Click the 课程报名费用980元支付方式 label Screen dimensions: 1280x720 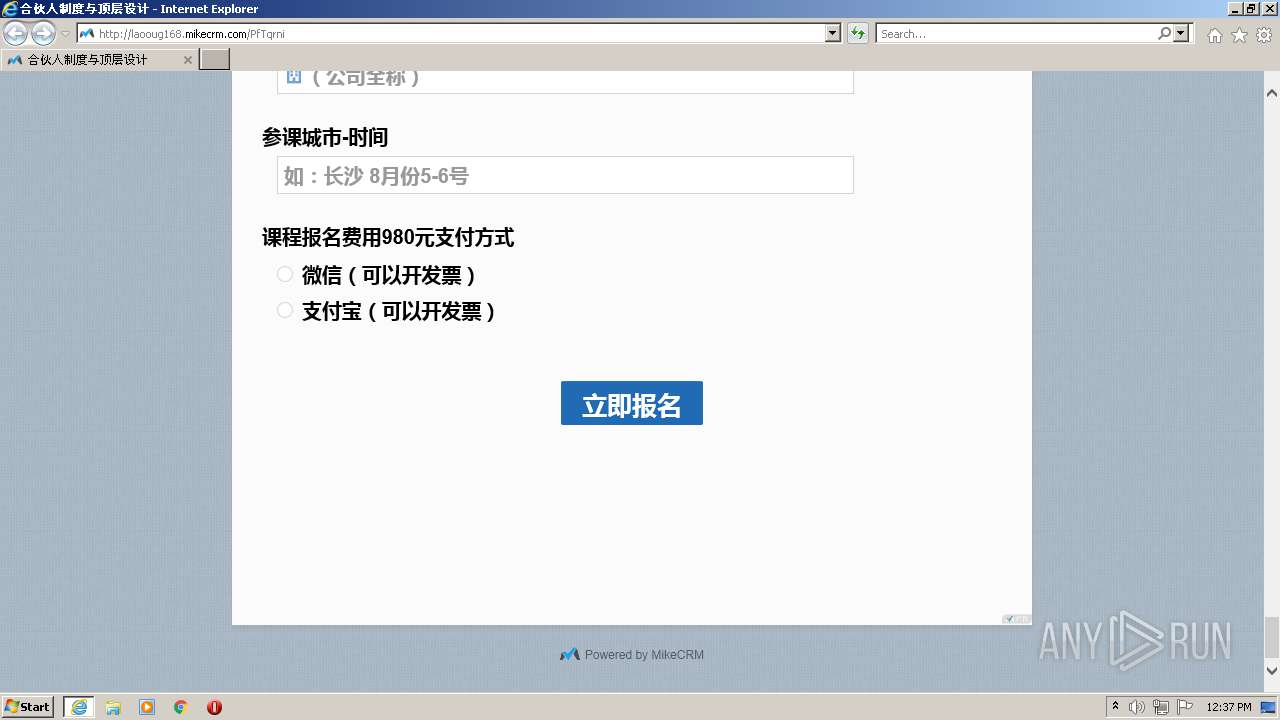click(388, 237)
